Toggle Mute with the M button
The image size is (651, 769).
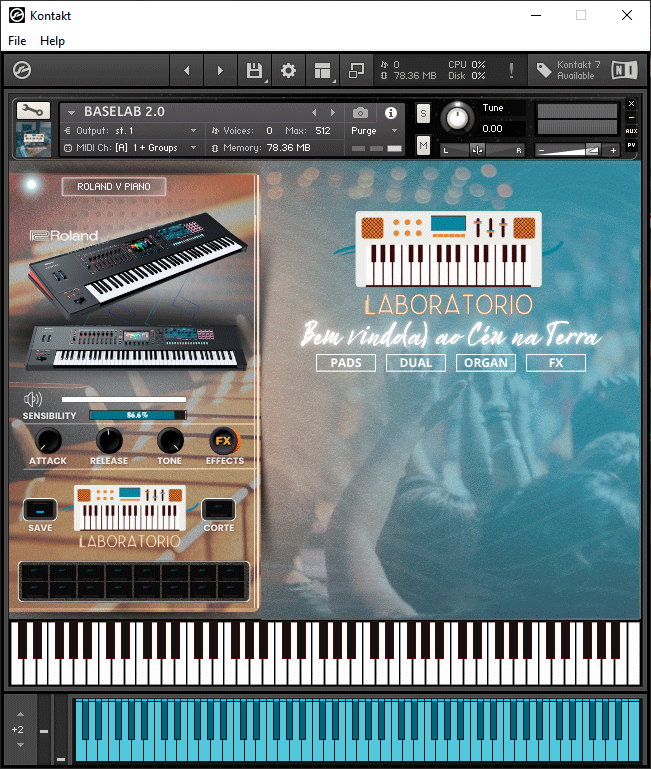tap(423, 146)
